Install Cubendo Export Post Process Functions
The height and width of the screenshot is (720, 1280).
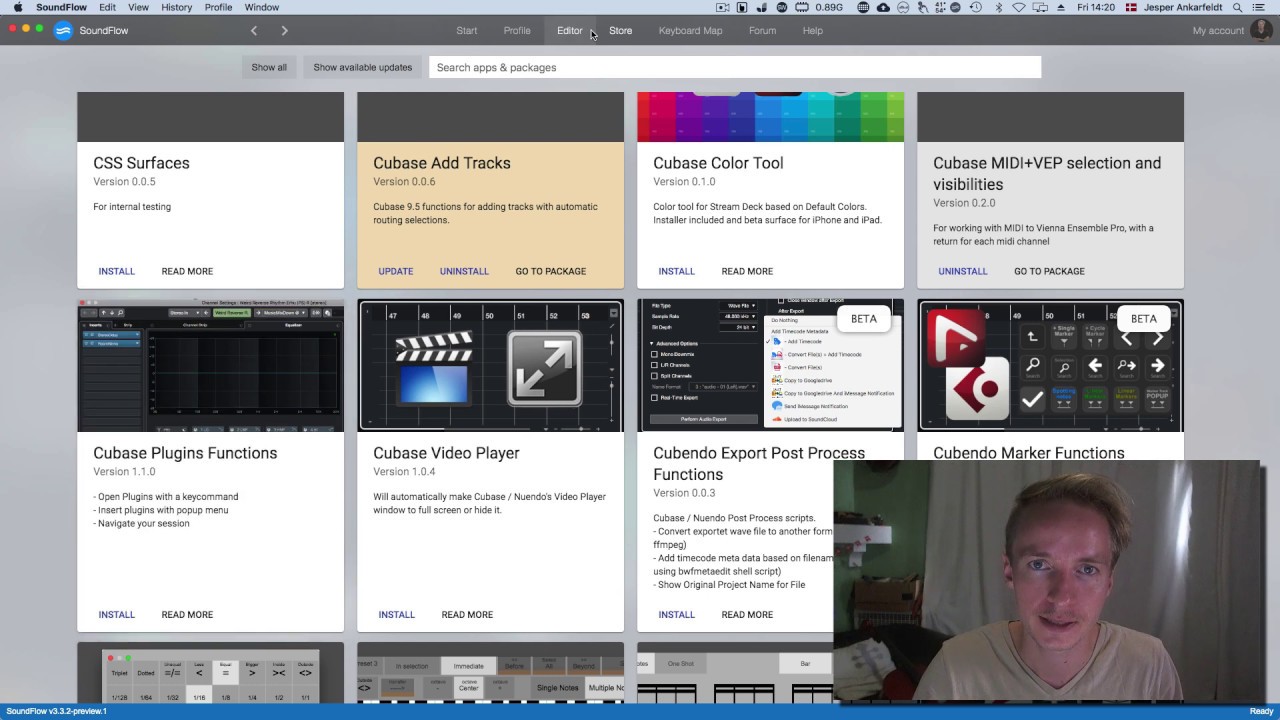(676, 615)
